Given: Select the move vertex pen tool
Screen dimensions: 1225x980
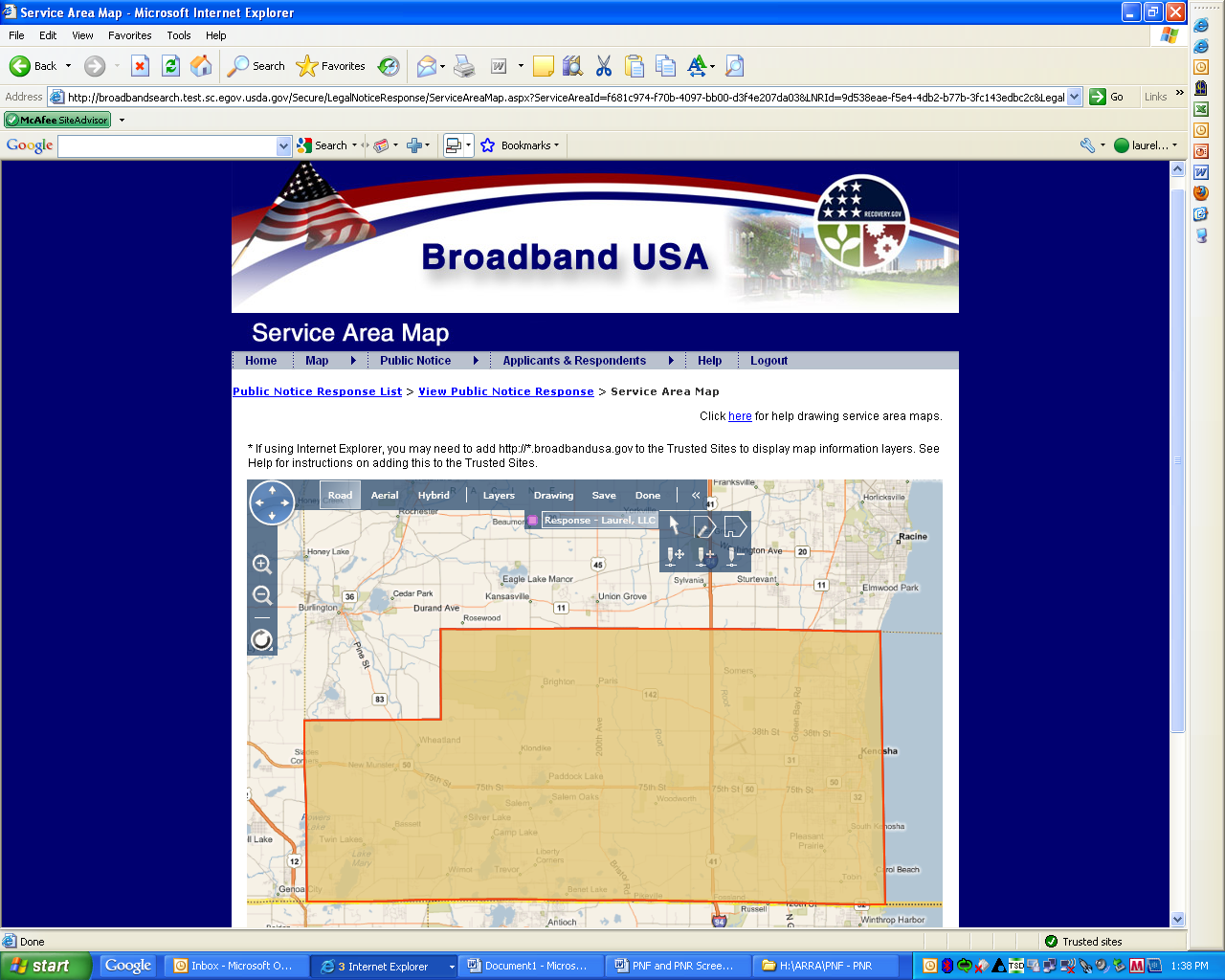Looking at the screenshot, I should click(x=675, y=555).
